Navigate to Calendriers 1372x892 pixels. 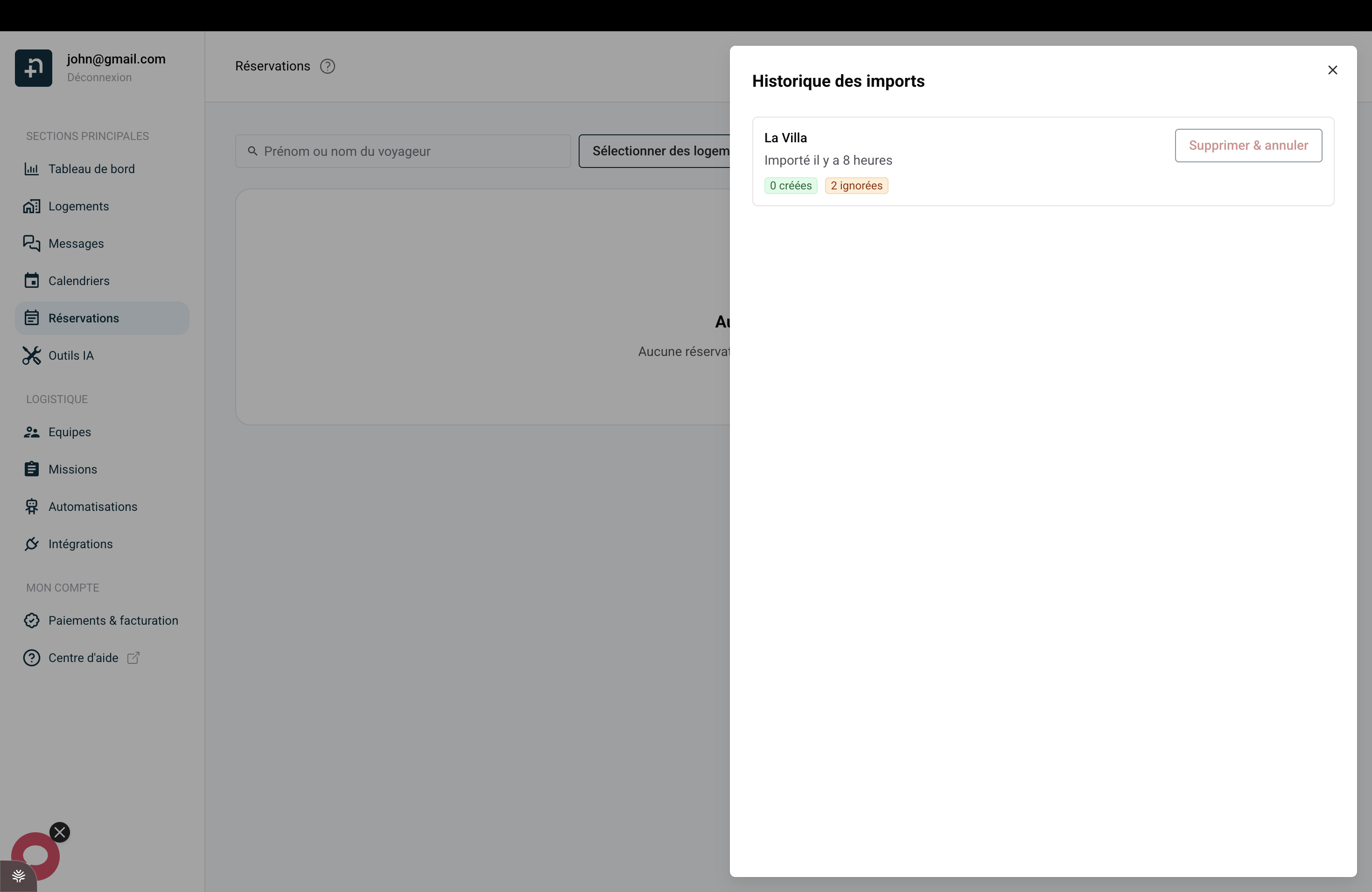point(102,281)
